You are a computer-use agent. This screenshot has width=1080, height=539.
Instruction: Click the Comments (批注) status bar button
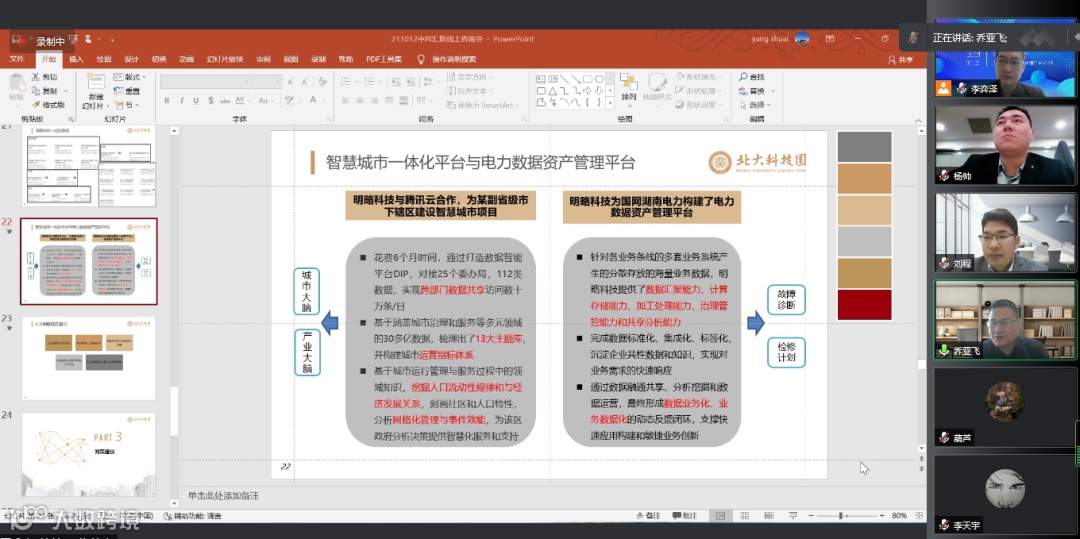(x=686, y=516)
